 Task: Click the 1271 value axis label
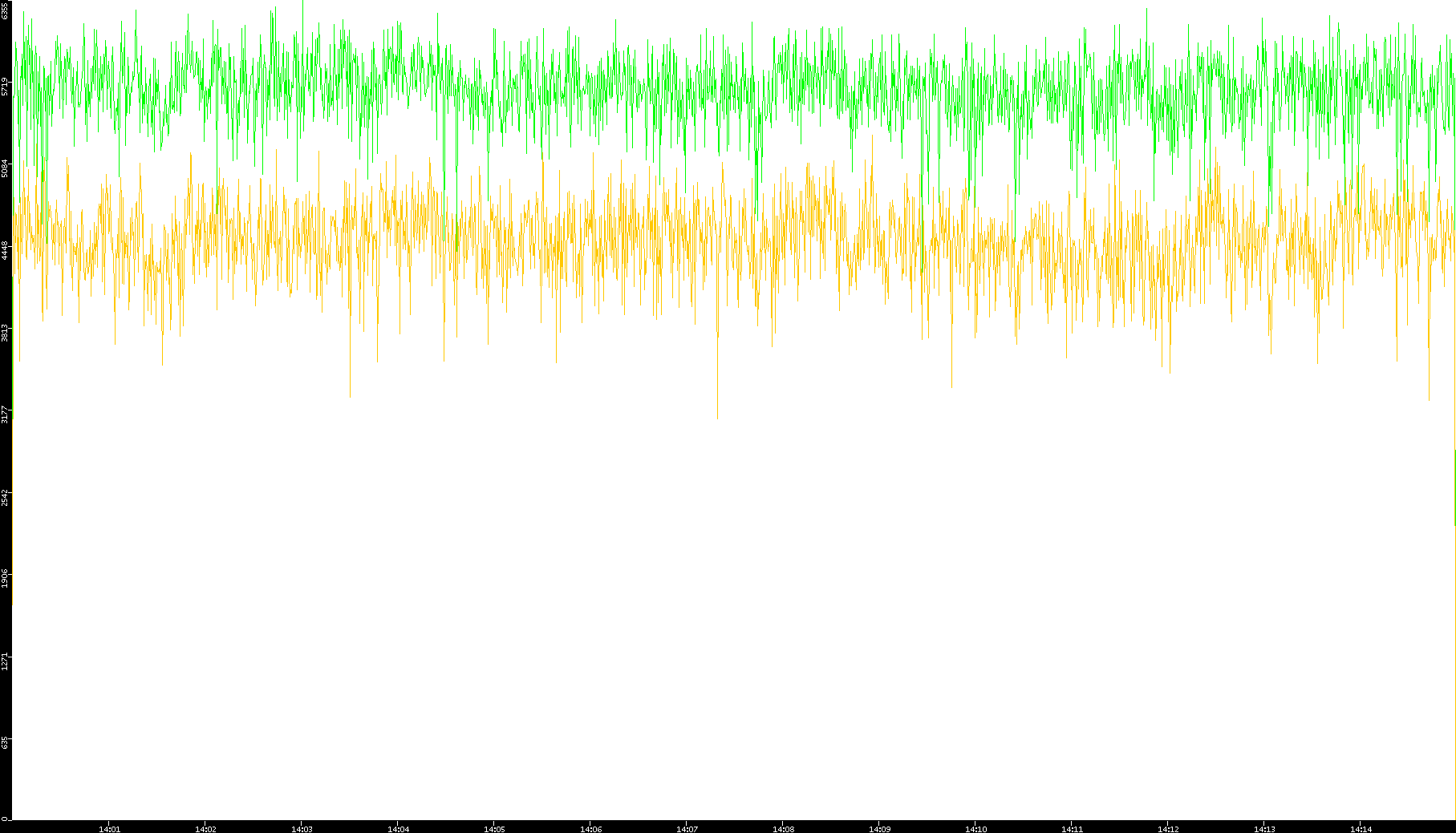coord(5,661)
